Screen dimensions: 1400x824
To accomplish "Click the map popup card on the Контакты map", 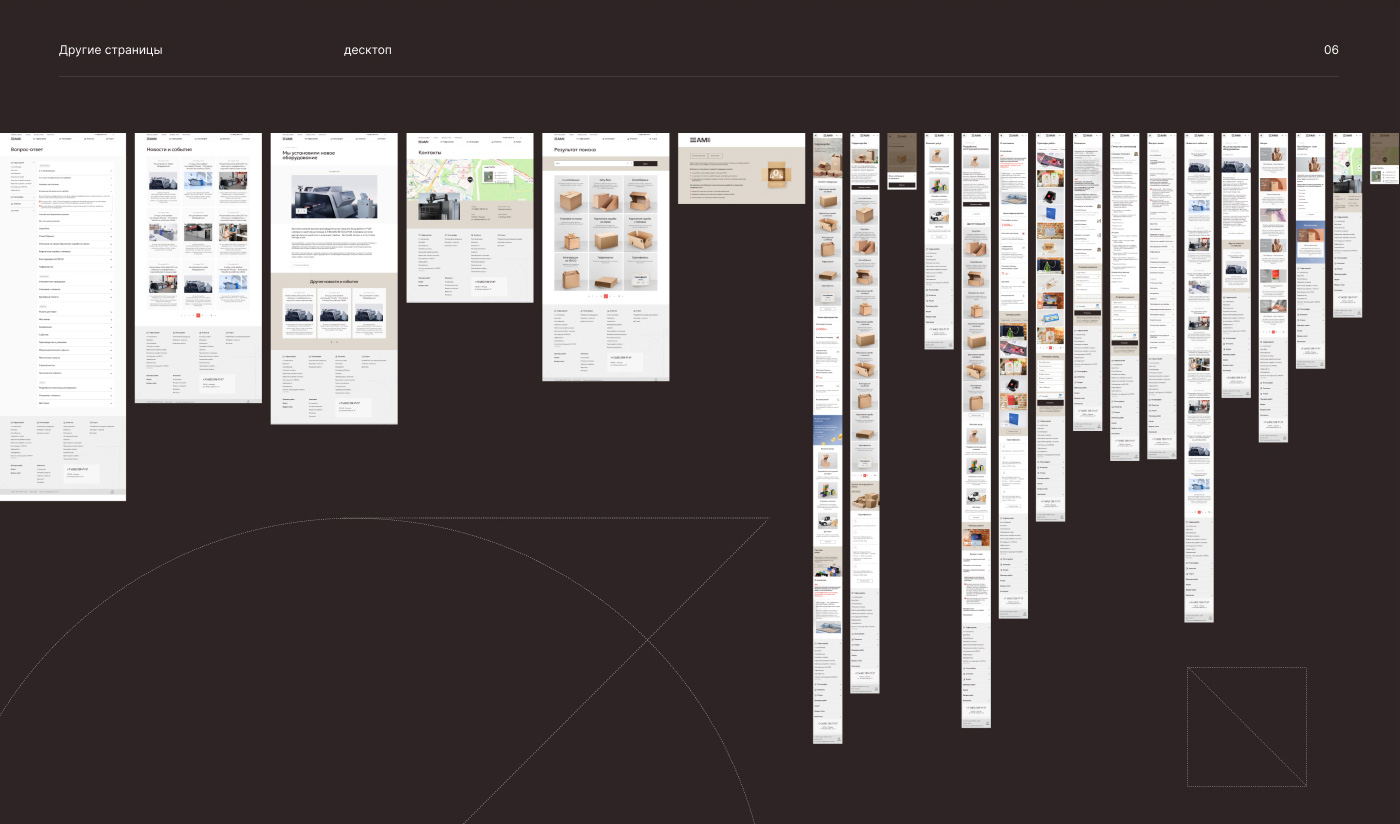I will coord(497,173).
